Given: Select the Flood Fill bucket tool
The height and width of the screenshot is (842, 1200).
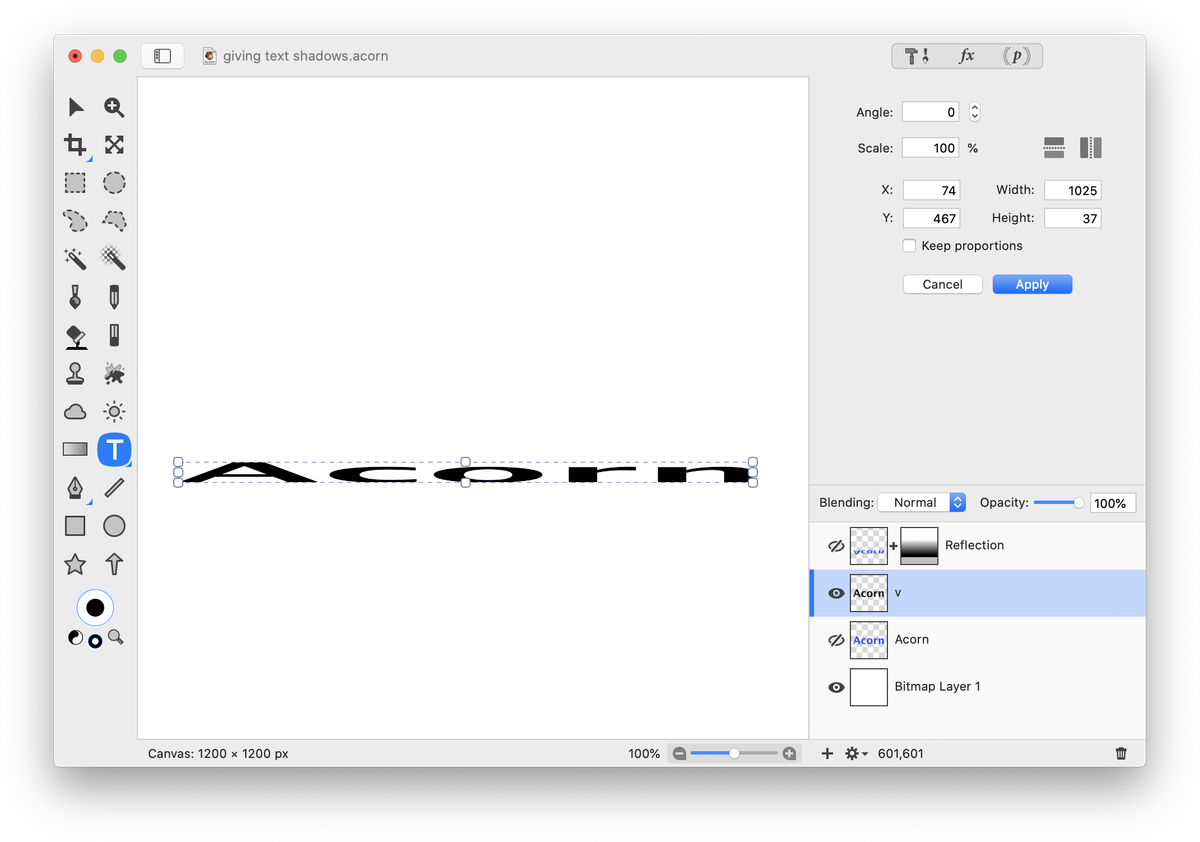Looking at the screenshot, I should 76,336.
